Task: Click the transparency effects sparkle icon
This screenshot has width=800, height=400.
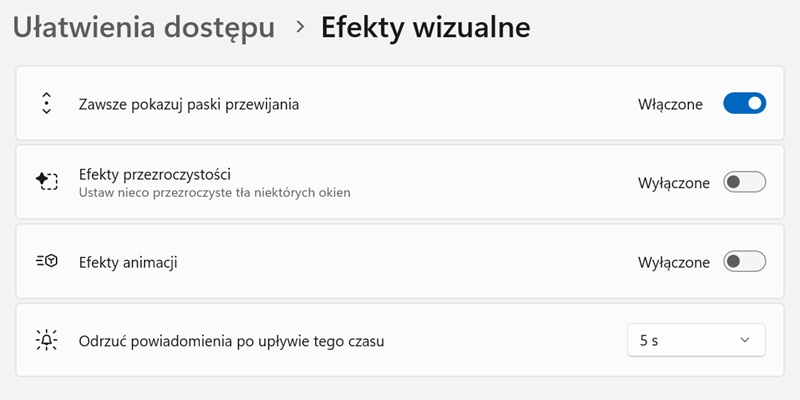Action: tap(46, 182)
